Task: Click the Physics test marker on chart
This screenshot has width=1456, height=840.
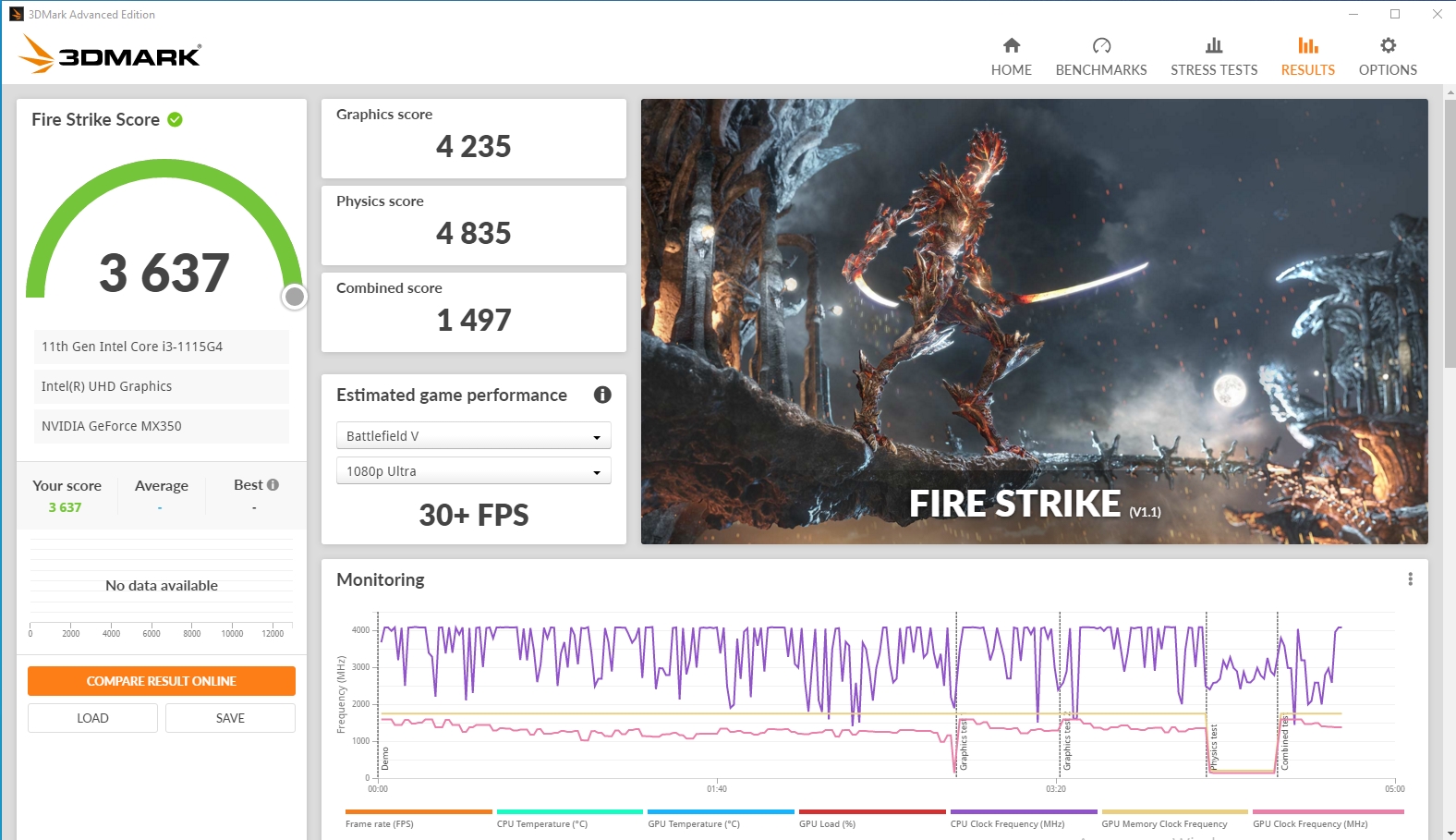Action: click(1214, 747)
